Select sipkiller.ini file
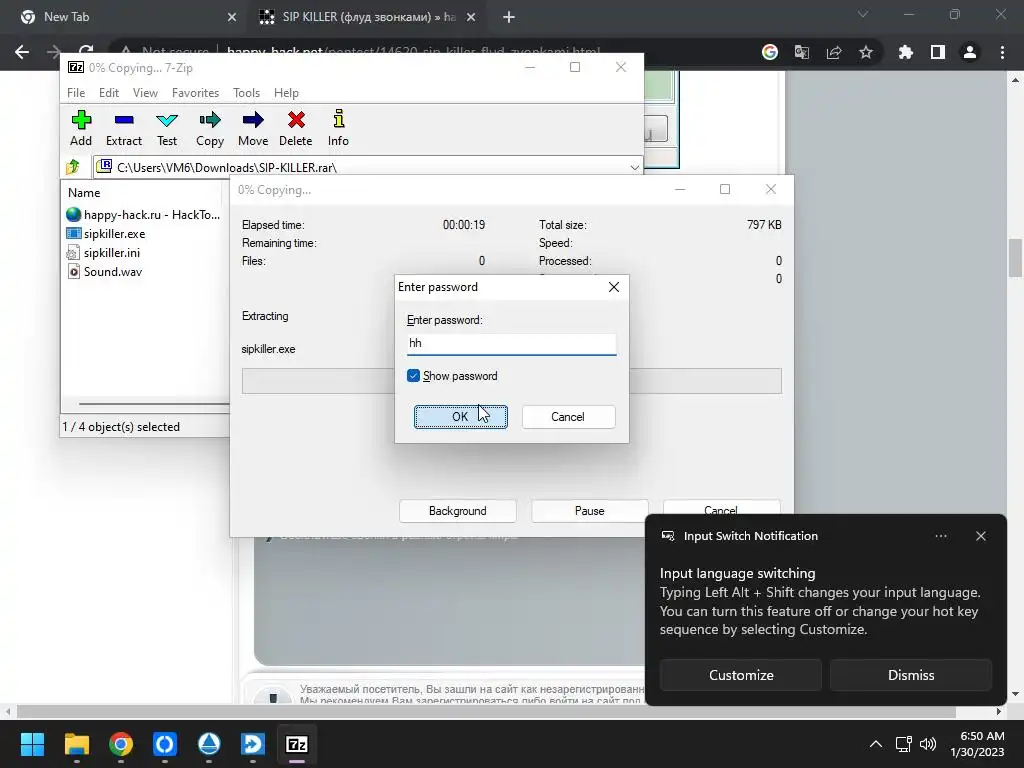1024x768 pixels. [x=112, y=253]
